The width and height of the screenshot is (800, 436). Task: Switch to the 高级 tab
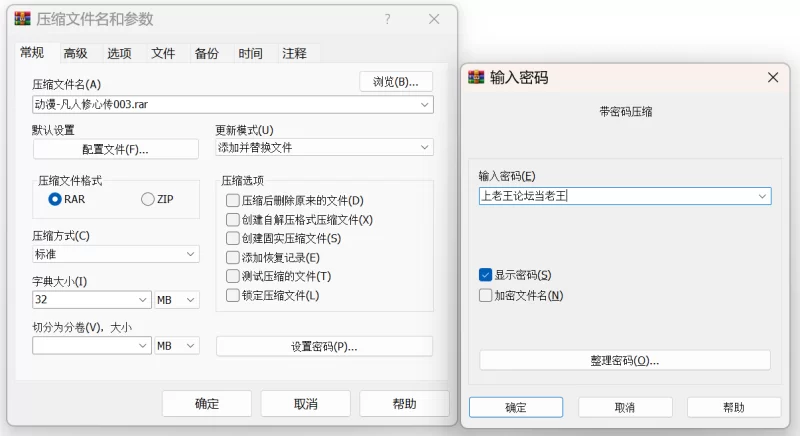pyautogui.click(x=75, y=53)
